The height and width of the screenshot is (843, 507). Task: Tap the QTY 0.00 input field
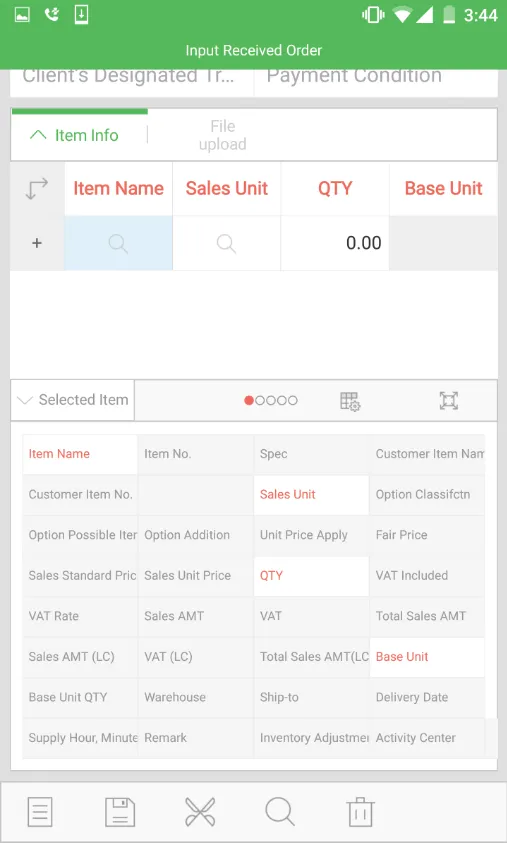pos(334,243)
